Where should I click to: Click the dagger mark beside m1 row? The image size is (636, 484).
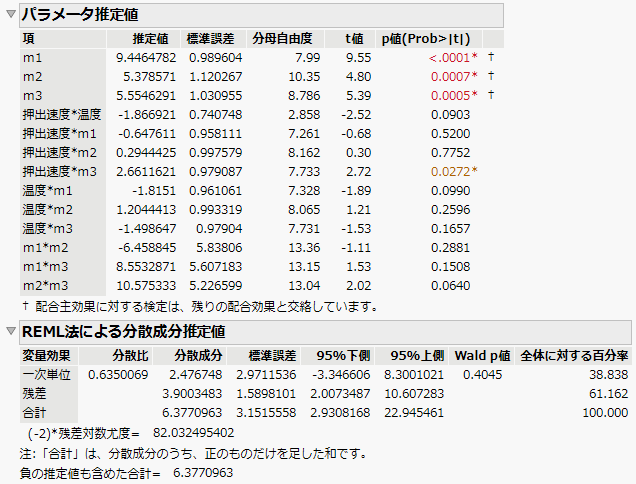pyautogui.click(x=491, y=57)
